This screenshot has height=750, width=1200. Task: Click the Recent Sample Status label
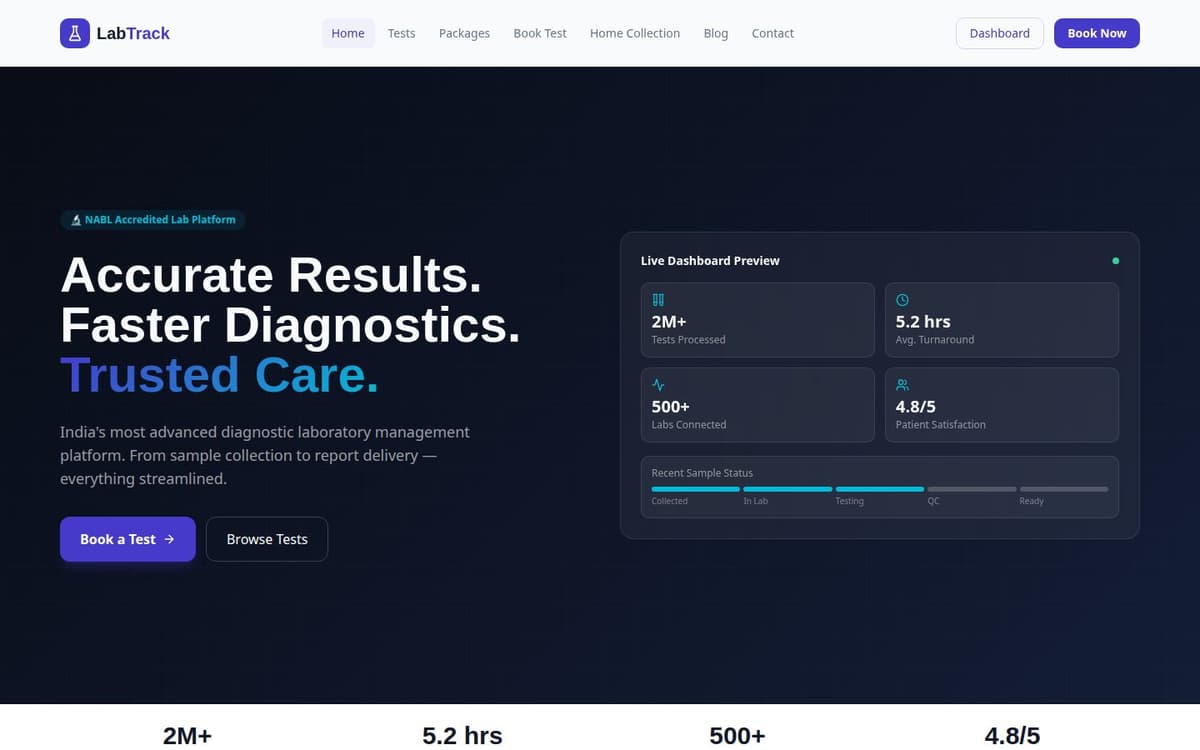click(702, 473)
